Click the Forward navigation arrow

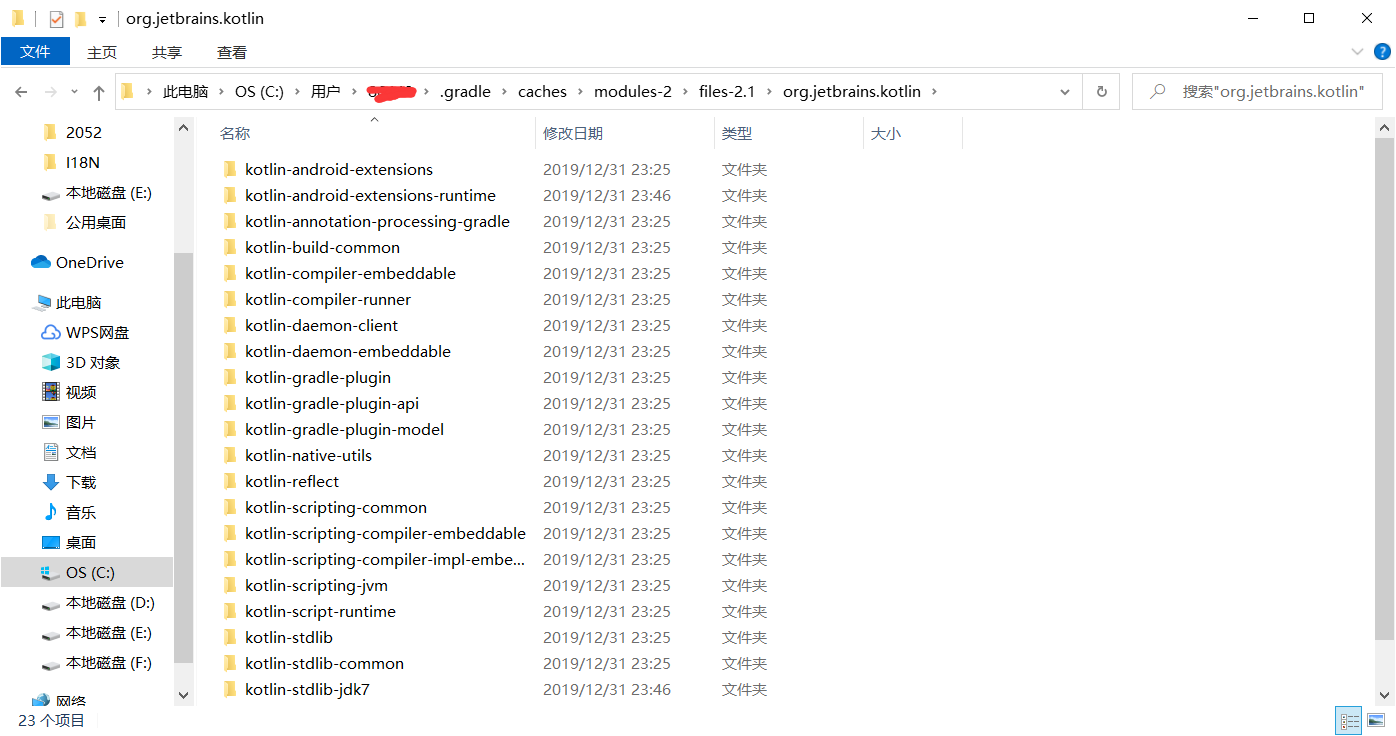click(51, 91)
